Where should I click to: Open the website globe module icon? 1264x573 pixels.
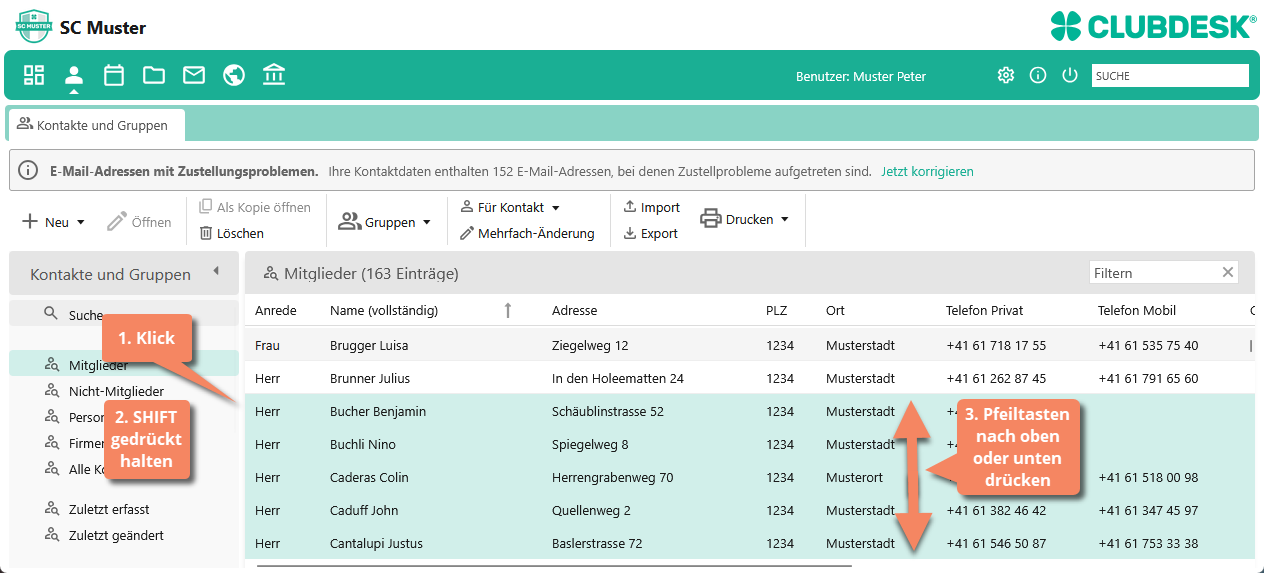coord(234,75)
